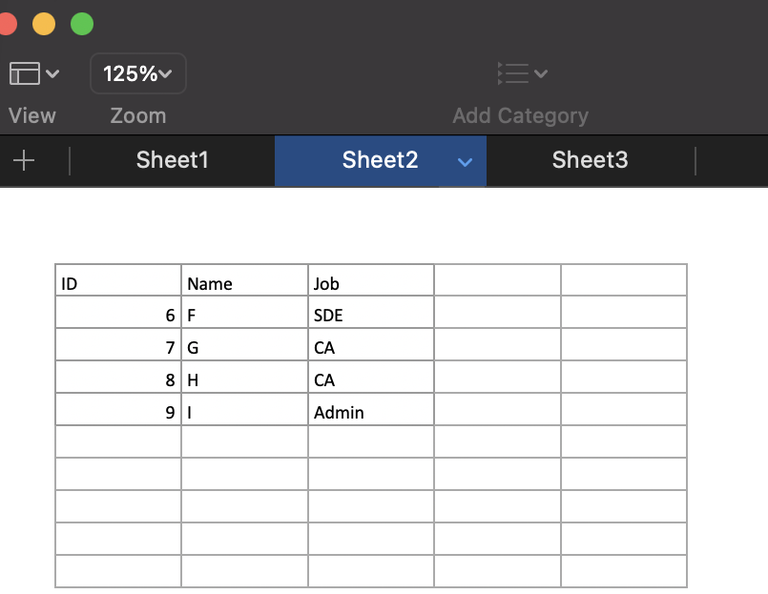Click the yellow minimize window button
The height and width of the screenshot is (594, 768).
pyautogui.click(x=44, y=24)
